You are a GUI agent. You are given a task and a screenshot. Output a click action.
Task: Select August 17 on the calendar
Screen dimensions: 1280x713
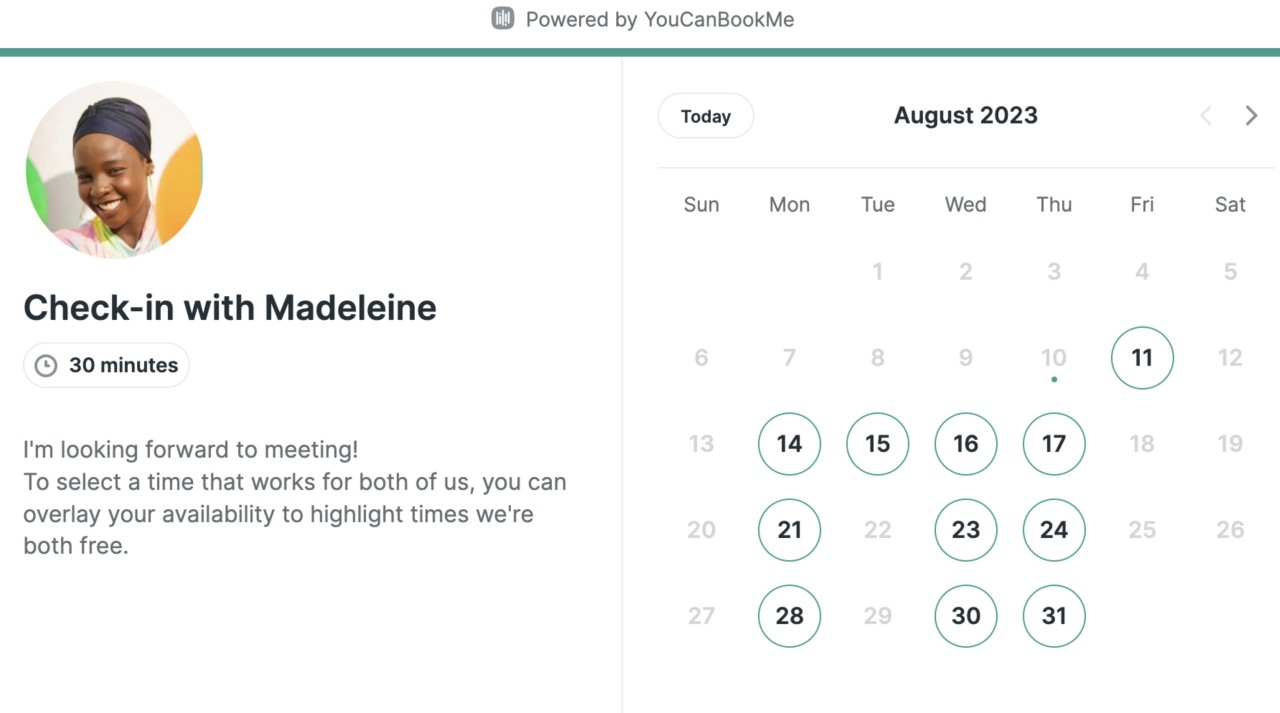point(1053,443)
